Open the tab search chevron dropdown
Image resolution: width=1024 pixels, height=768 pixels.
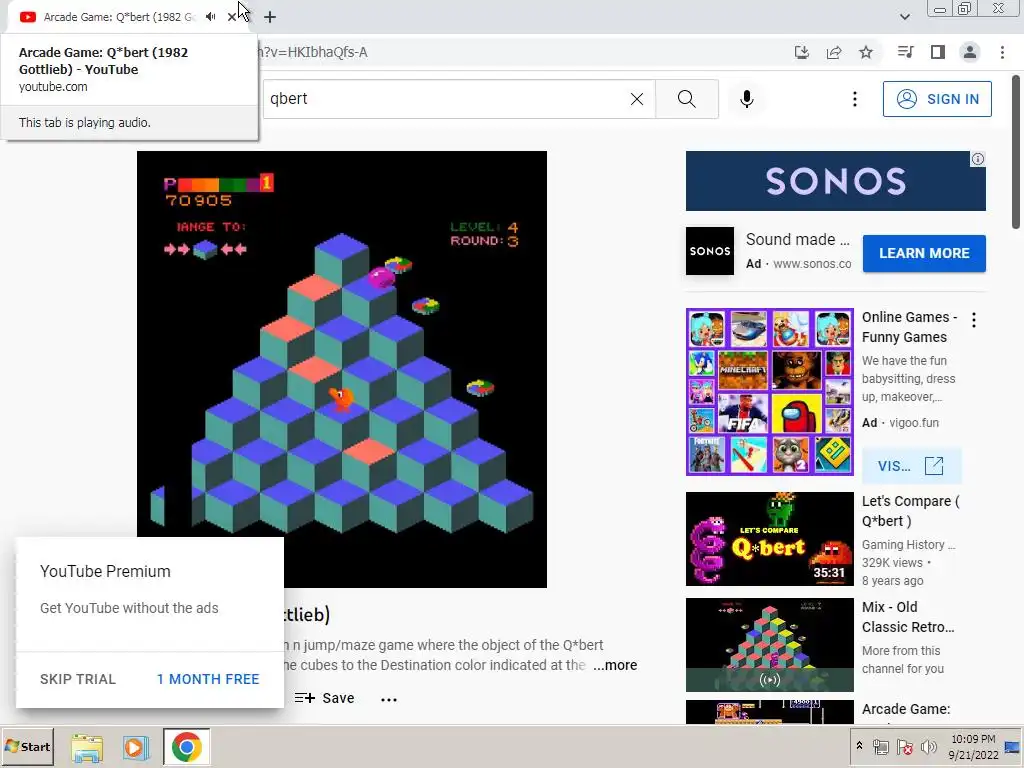[x=904, y=17]
